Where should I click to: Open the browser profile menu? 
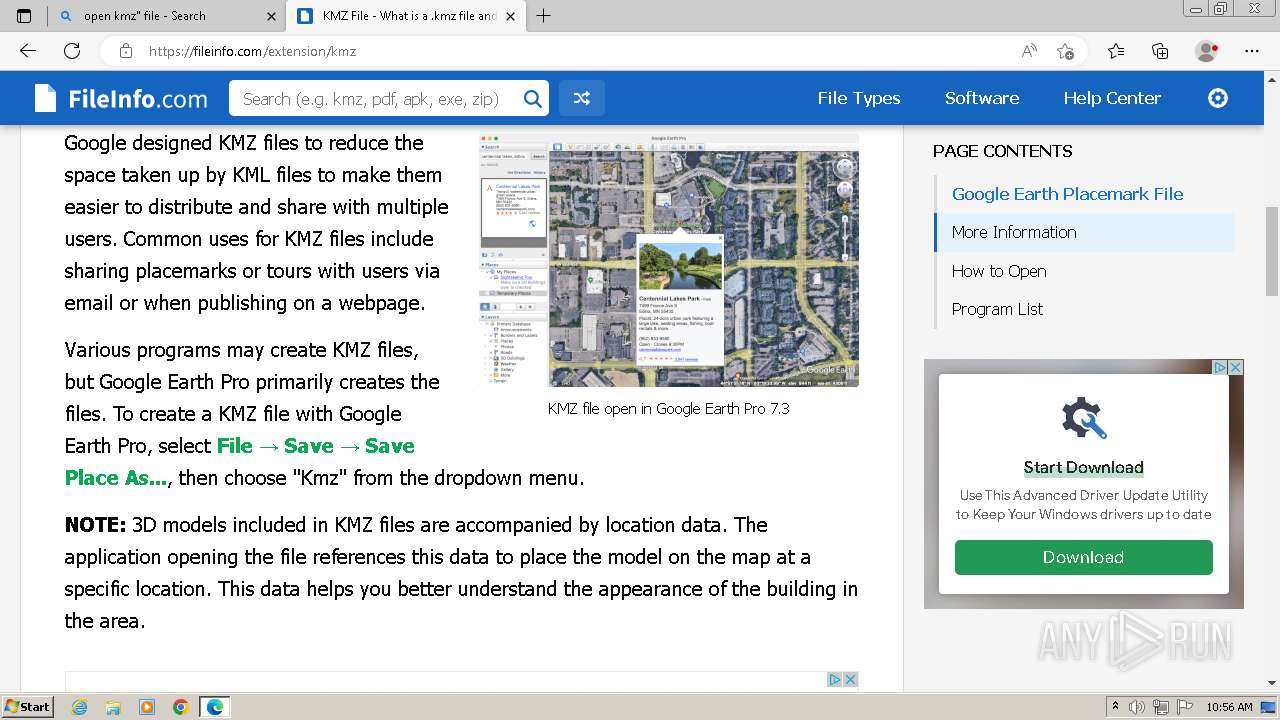1207,51
